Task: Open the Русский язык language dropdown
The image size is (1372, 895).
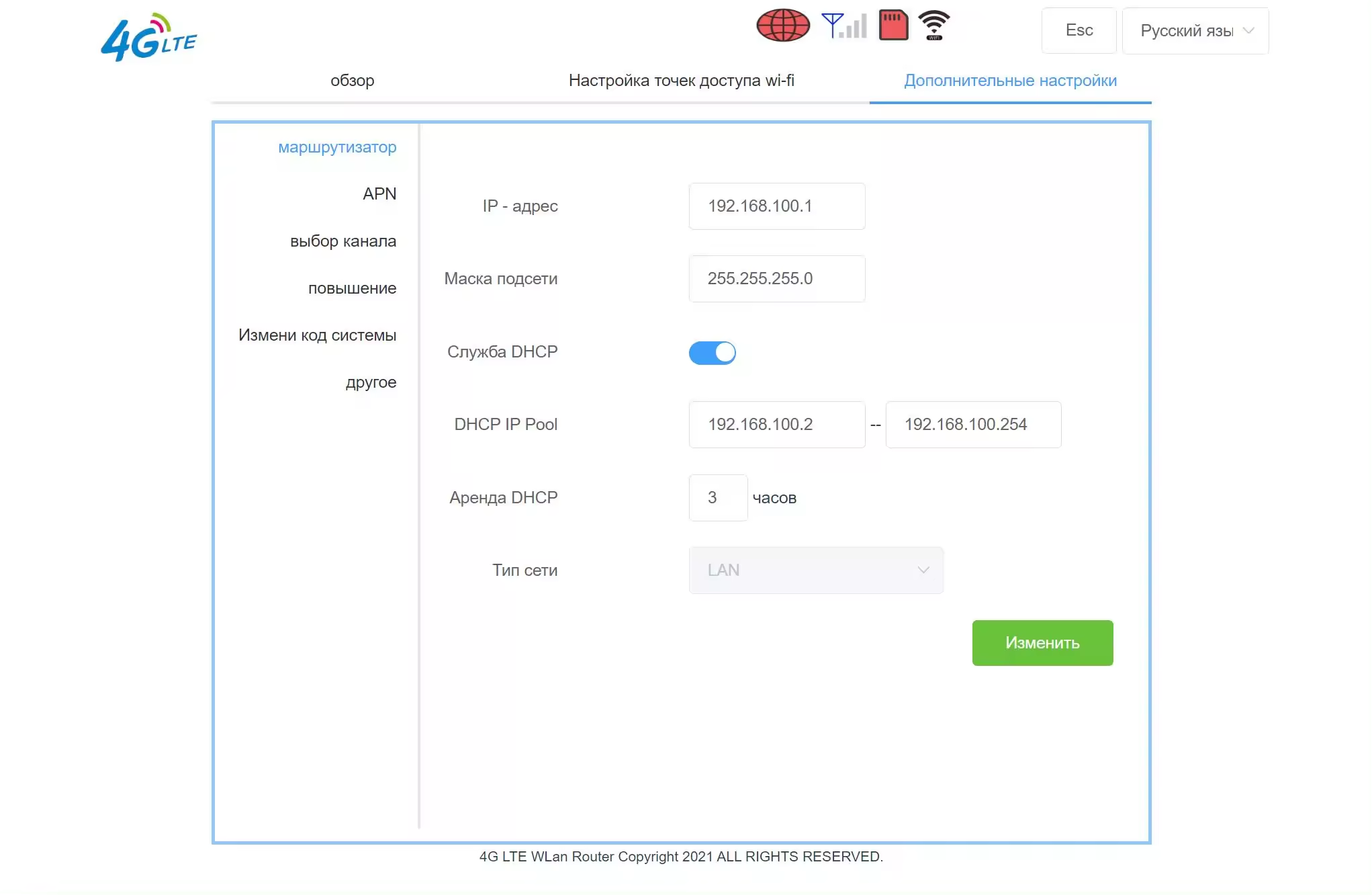Action: [1195, 31]
